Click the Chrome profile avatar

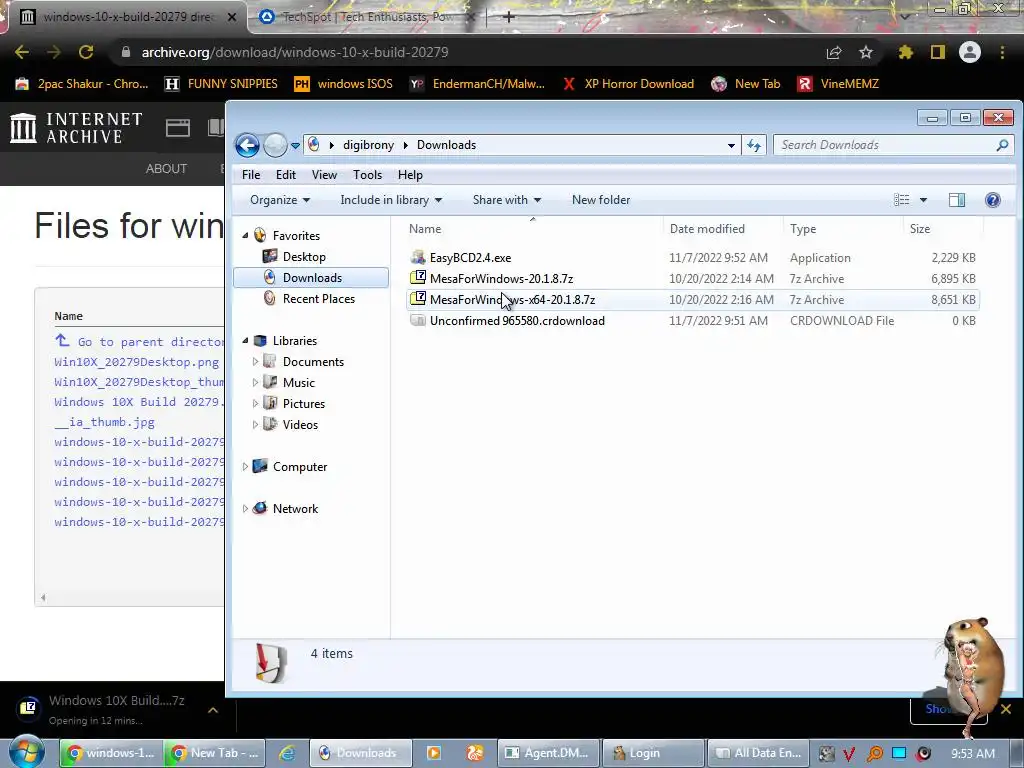[970, 52]
